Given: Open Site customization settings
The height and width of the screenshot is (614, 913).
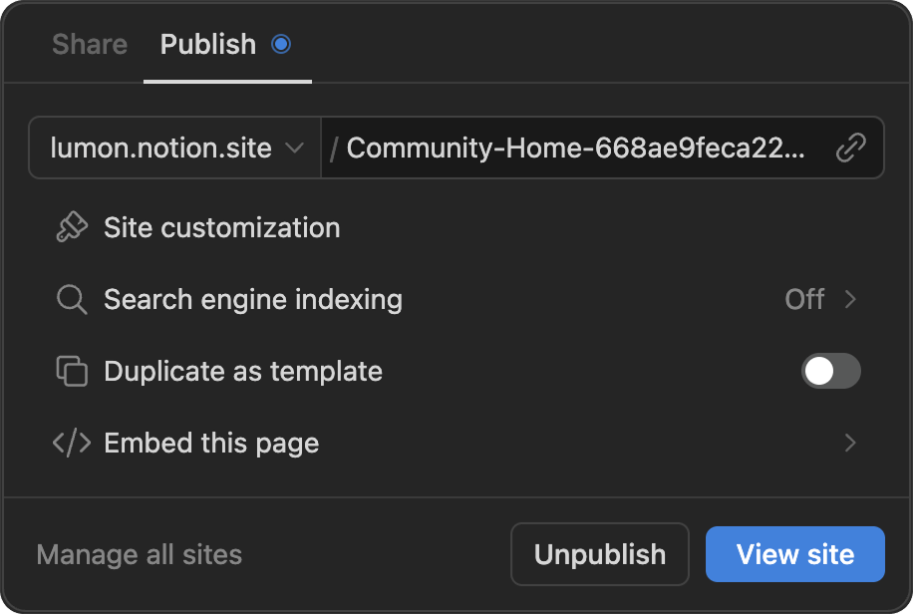Looking at the screenshot, I should [x=456, y=227].
